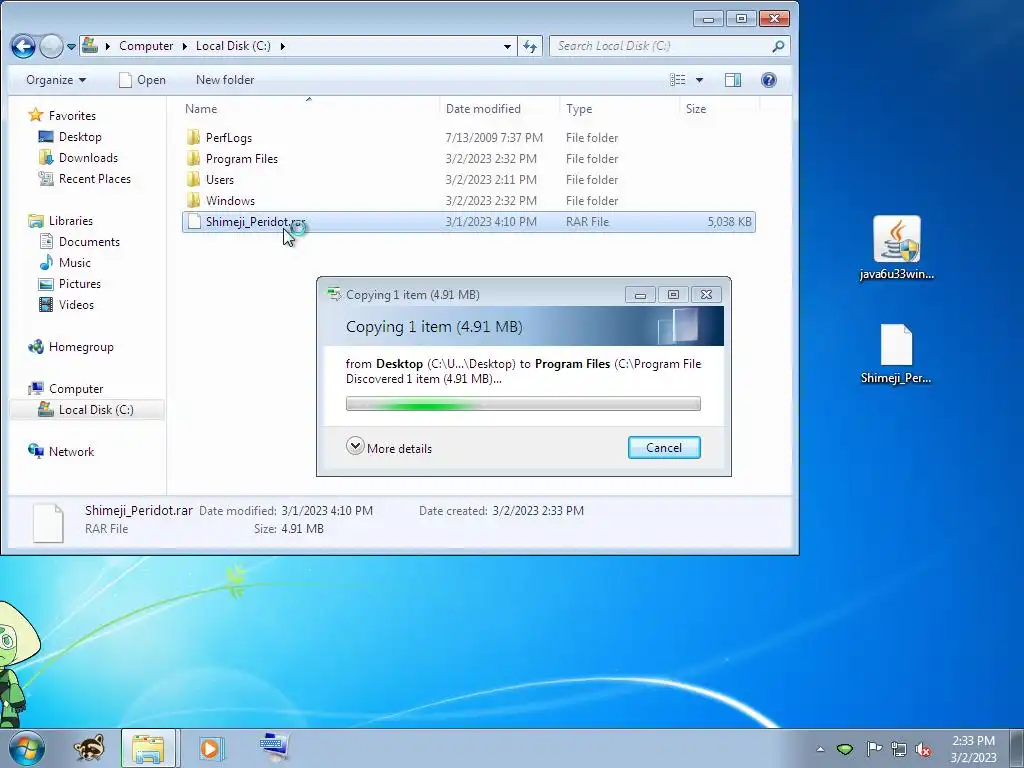Image resolution: width=1024 pixels, height=768 pixels.
Task: Open the Music library
Action: point(65,263)
